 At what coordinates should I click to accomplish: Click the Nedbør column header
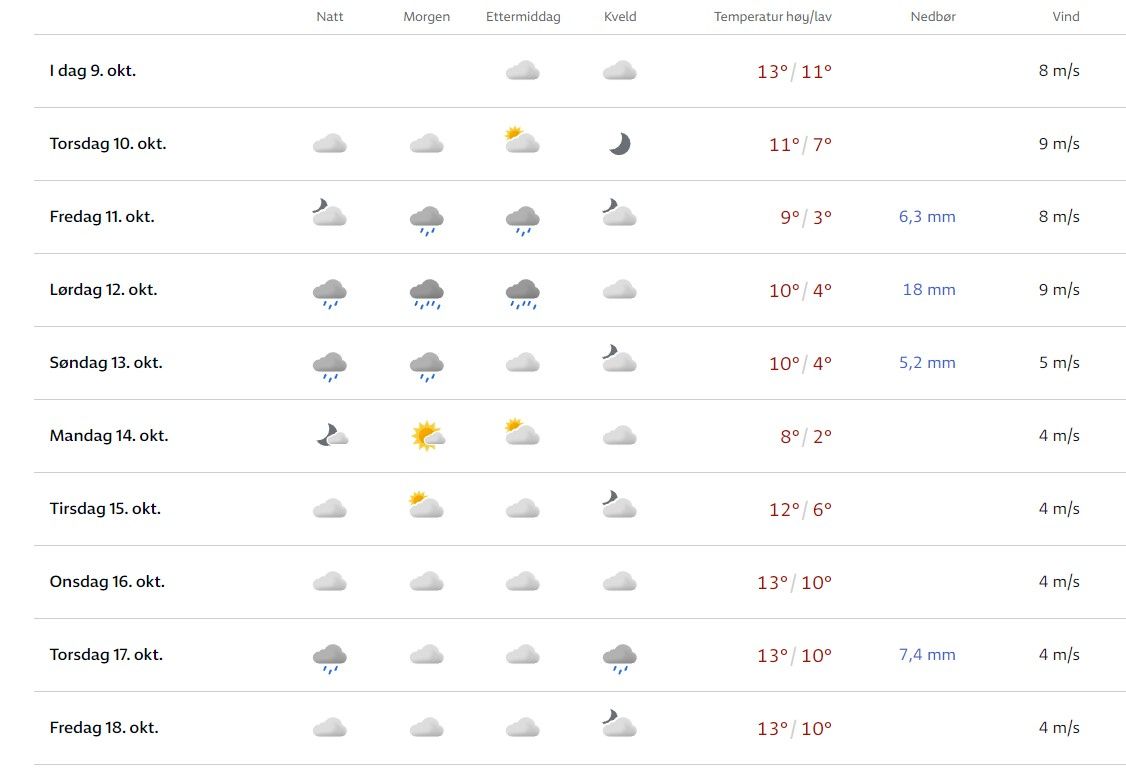[x=933, y=16]
